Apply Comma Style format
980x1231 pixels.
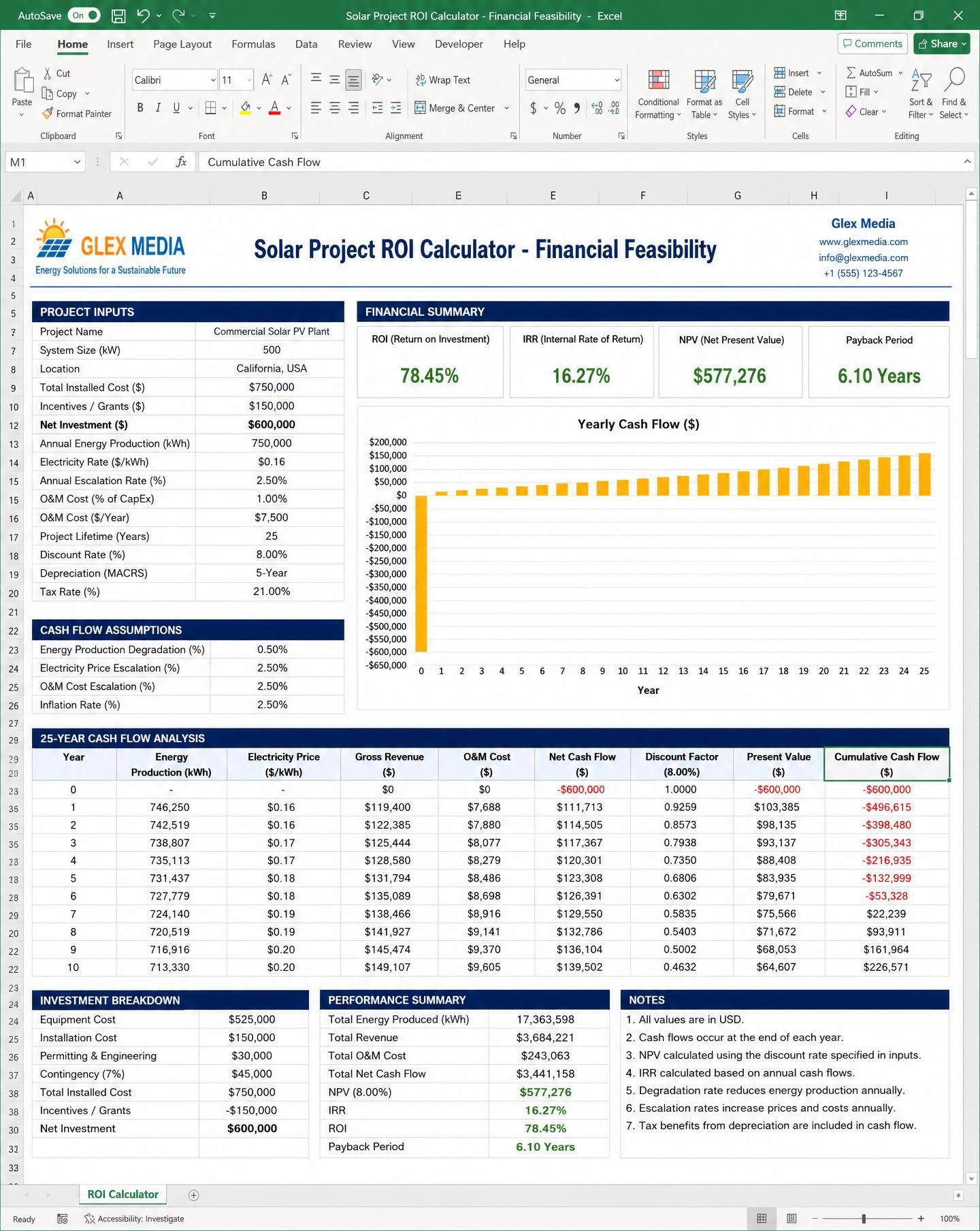click(x=577, y=108)
